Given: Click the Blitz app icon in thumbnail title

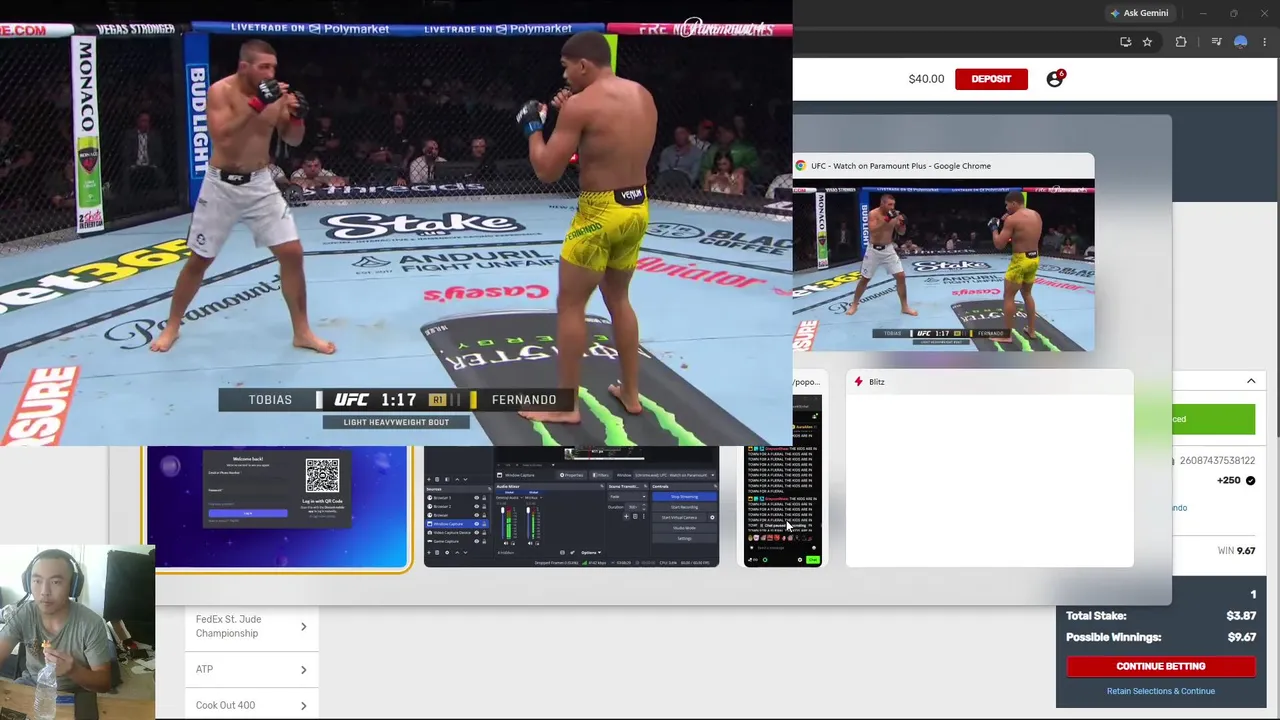Looking at the screenshot, I should click(x=858, y=382).
